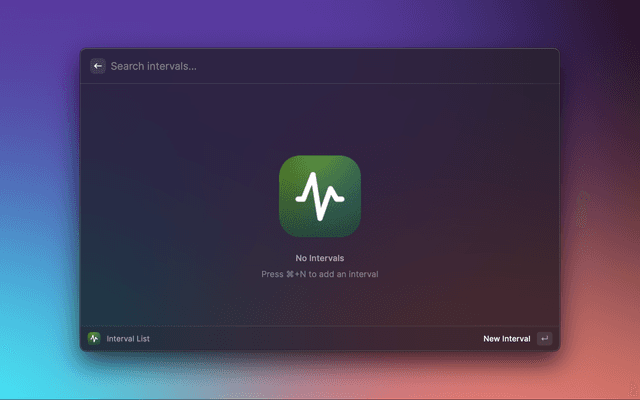
Task: Return to previous view using left arrow
Action: [x=98, y=66]
